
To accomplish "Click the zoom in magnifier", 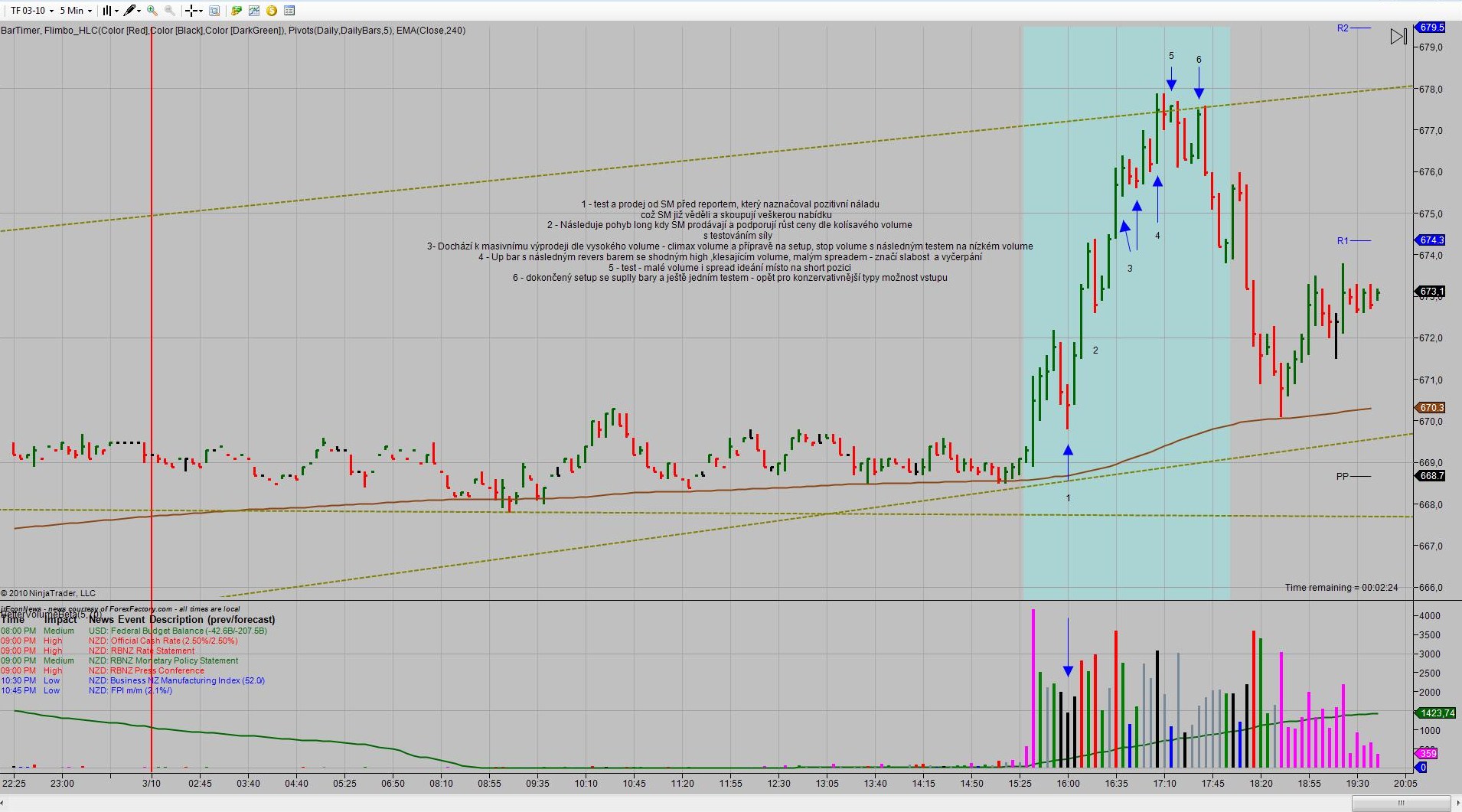I will [x=152, y=11].
